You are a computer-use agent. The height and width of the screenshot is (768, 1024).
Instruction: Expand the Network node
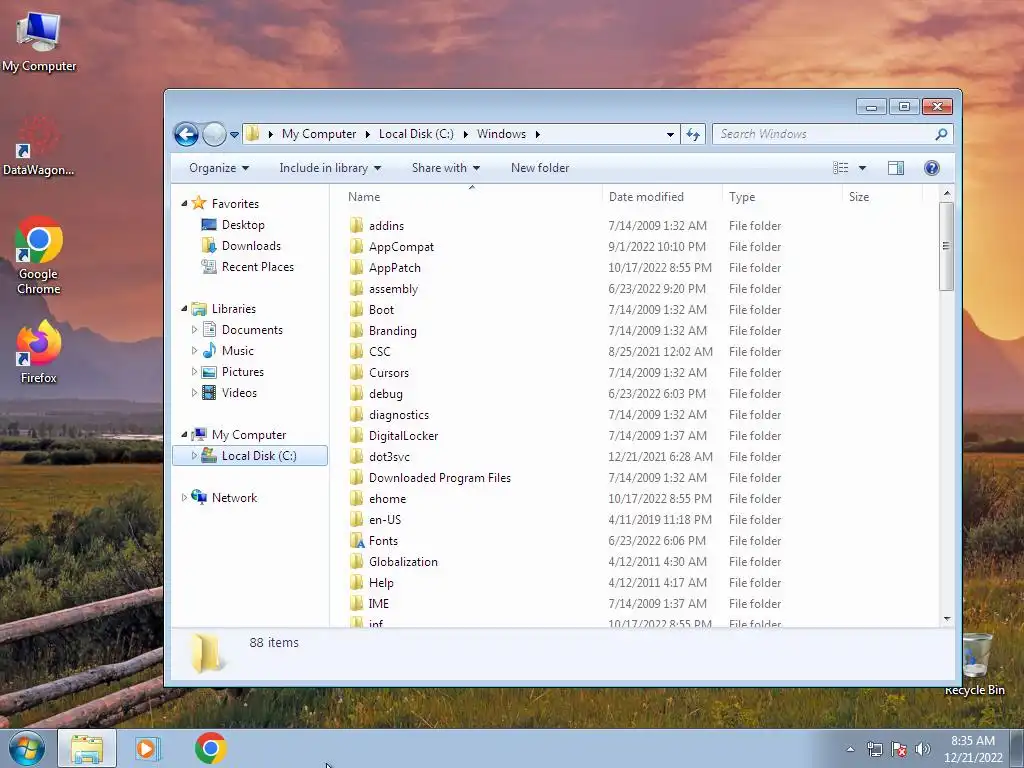[184, 498]
